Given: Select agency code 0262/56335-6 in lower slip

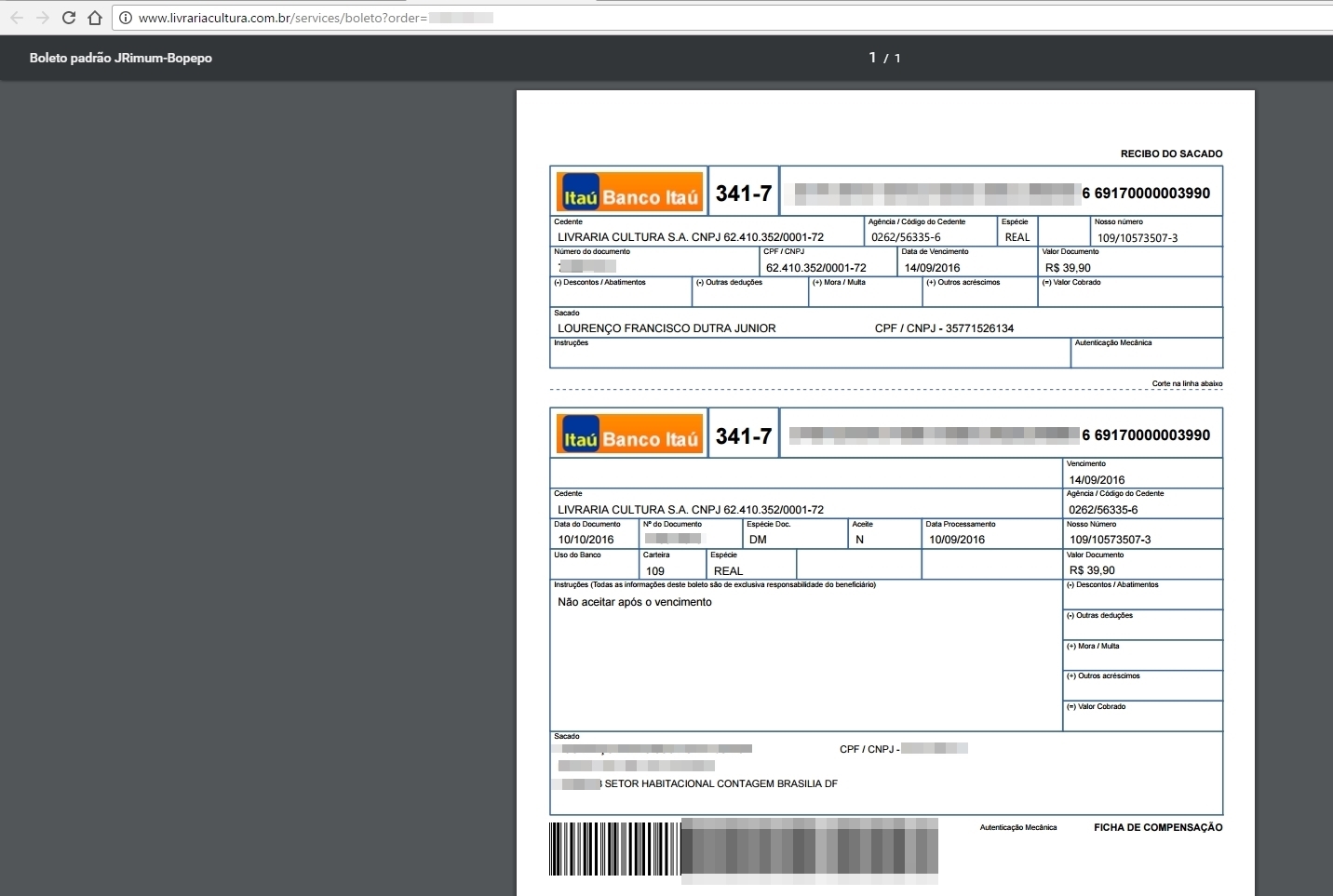Looking at the screenshot, I should [x=1103, y=510].
